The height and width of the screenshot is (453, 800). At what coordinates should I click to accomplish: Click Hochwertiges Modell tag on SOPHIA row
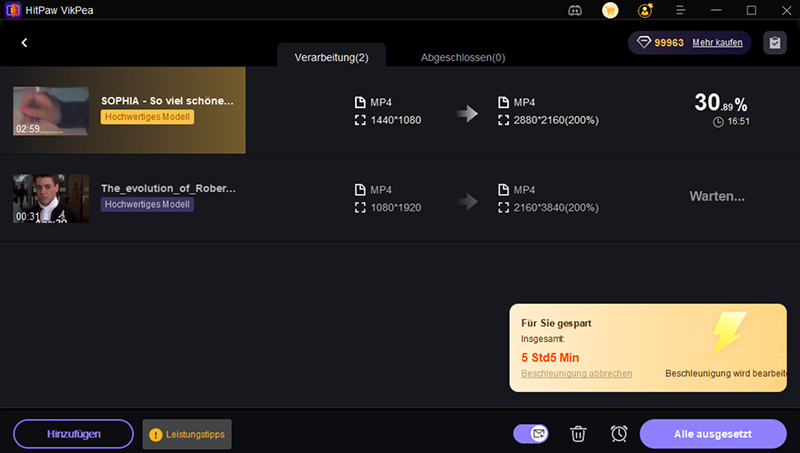147,117
